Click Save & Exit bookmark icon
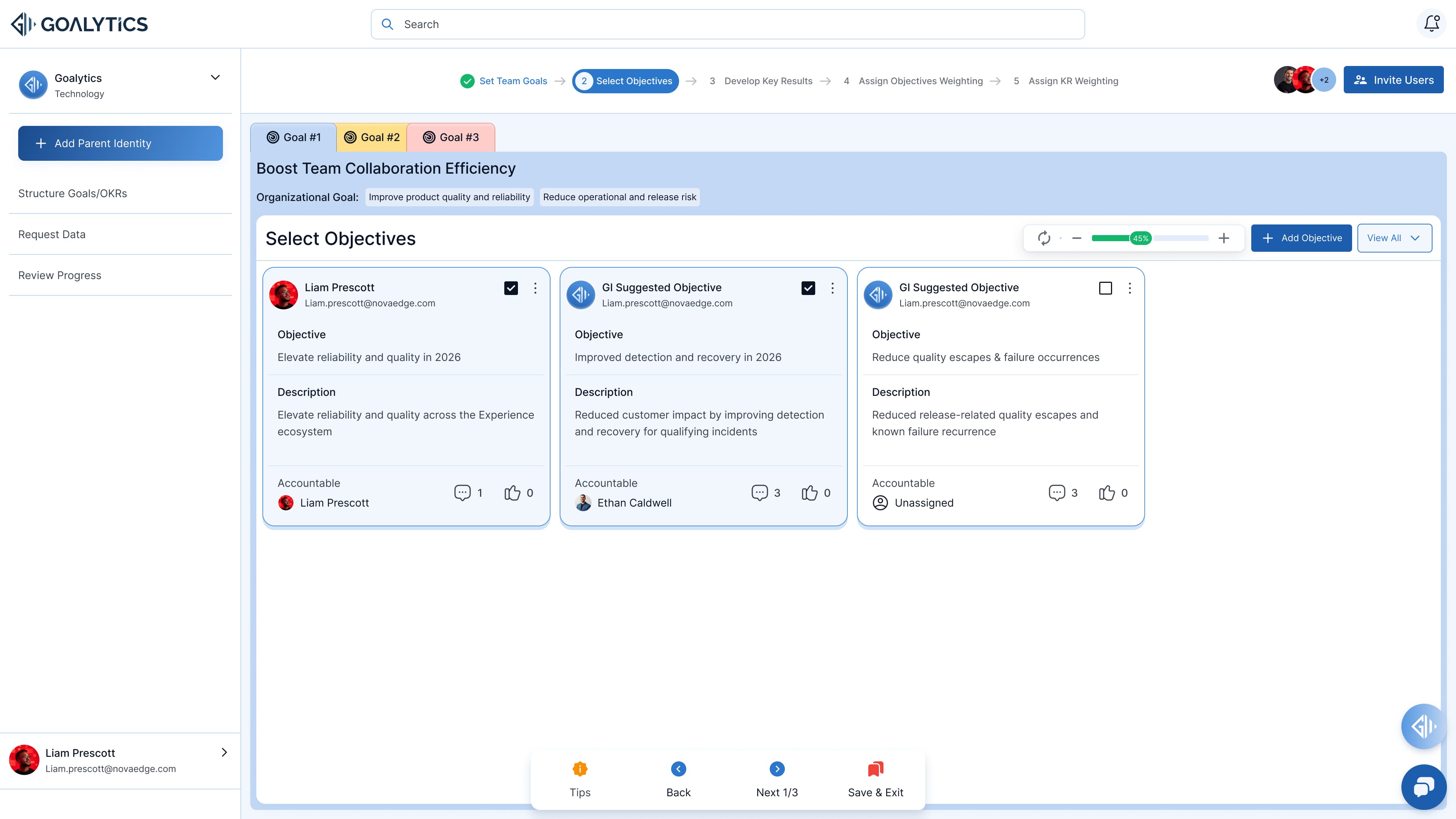1456x819 pixels. pyautogui.click(x=875, y=769)
